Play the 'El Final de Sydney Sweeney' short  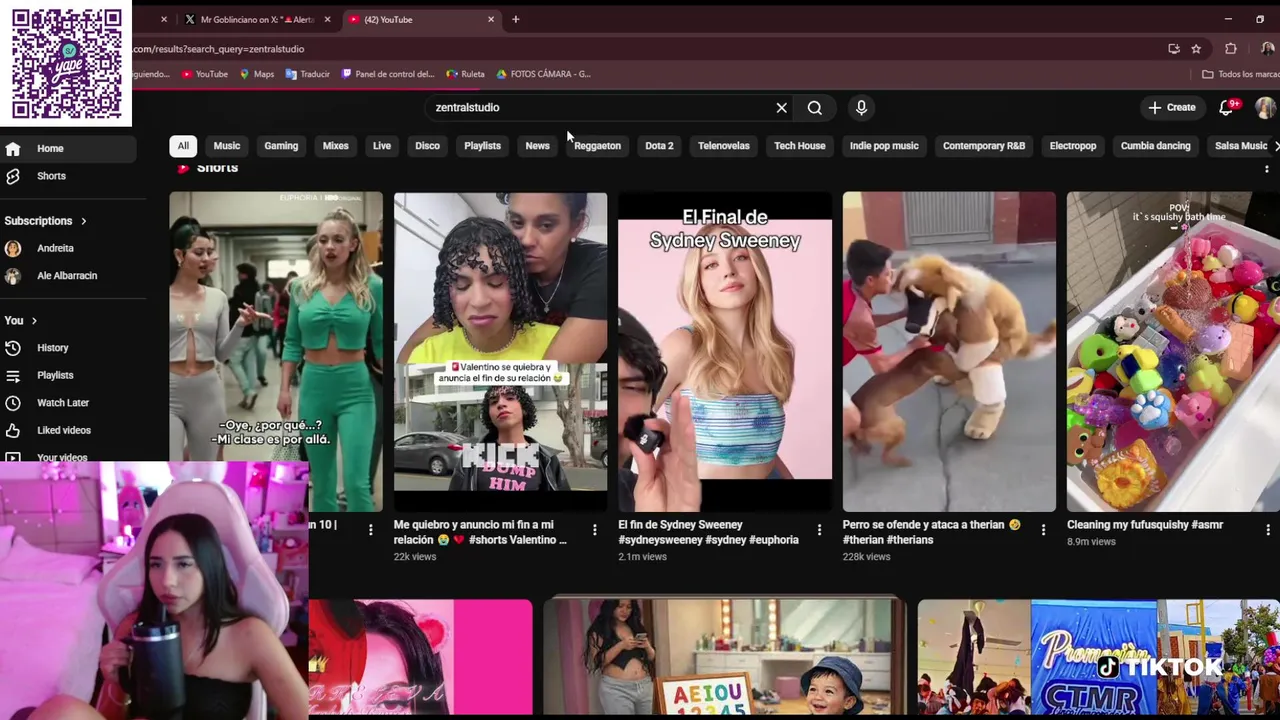[x=725, y=352]
